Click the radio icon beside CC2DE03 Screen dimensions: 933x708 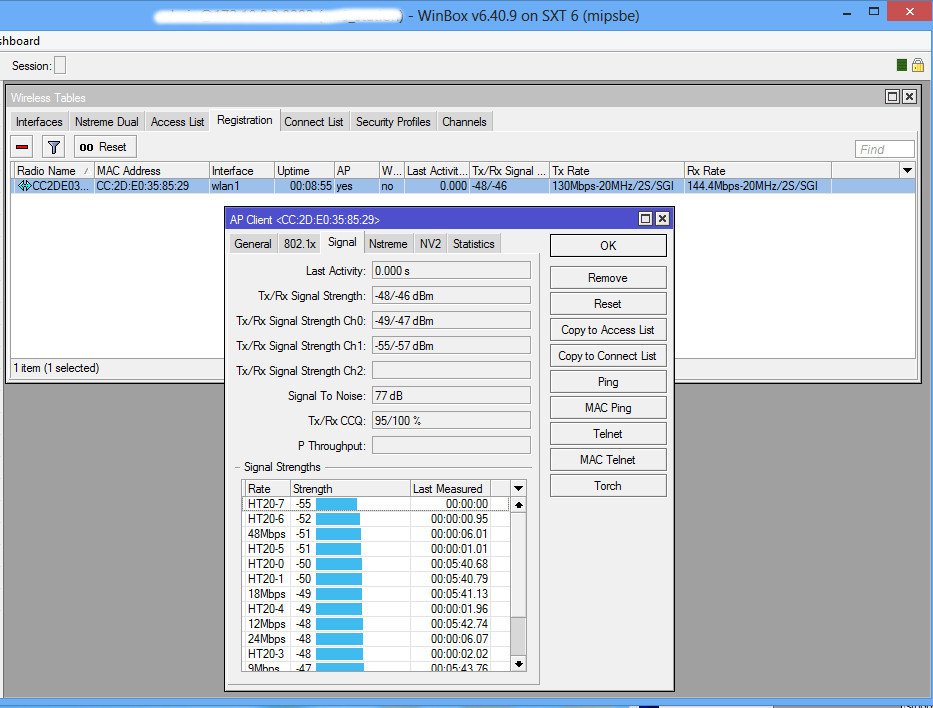[x=24, y=186]
